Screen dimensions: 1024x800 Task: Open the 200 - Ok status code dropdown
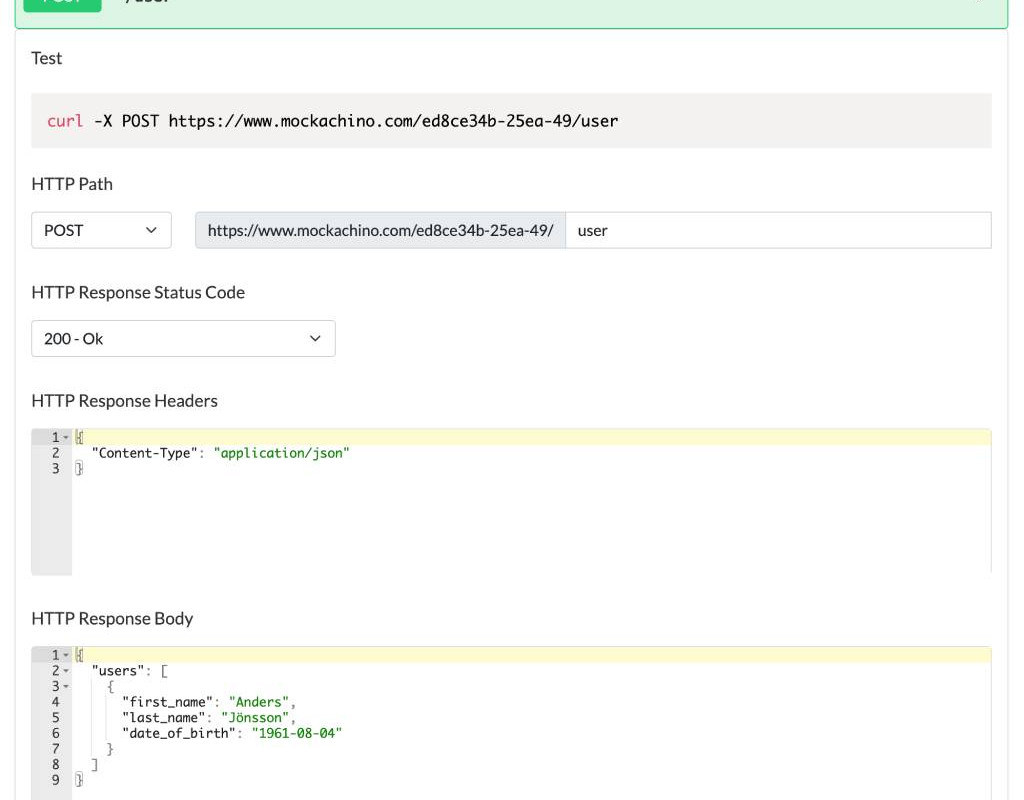[183, 339]
